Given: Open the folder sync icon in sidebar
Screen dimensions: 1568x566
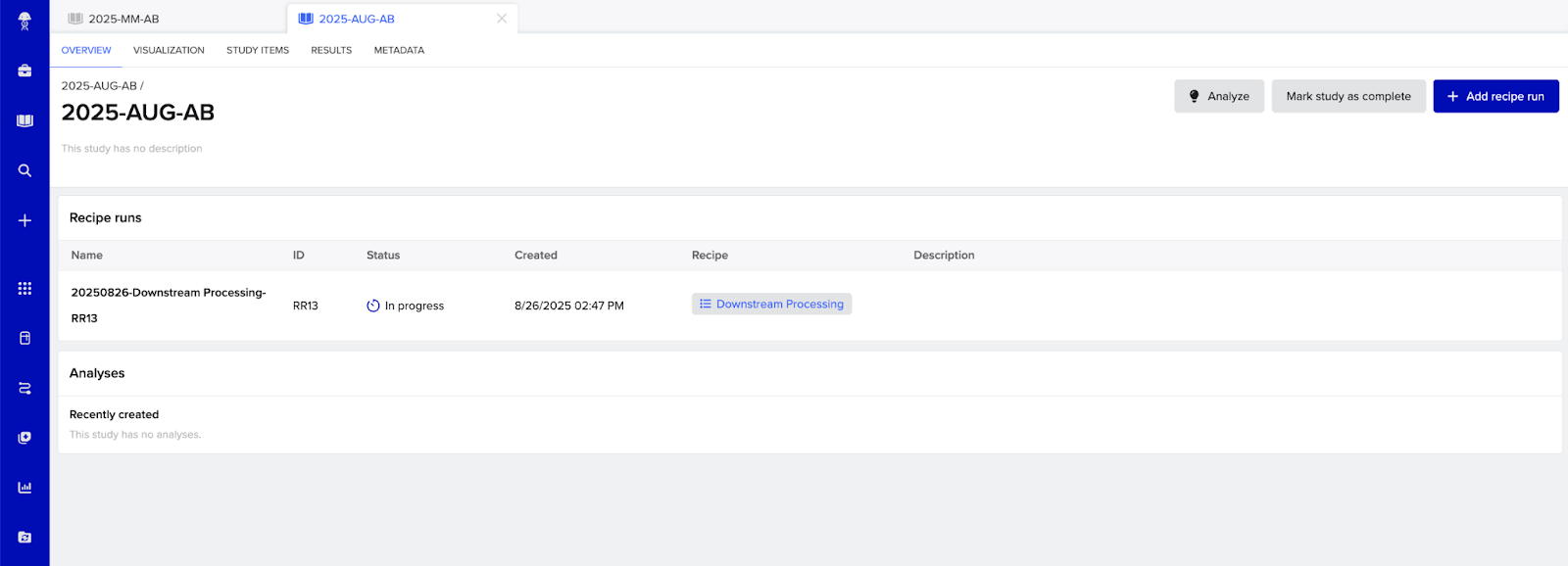Looking at the screenshot, I should 24,537.
